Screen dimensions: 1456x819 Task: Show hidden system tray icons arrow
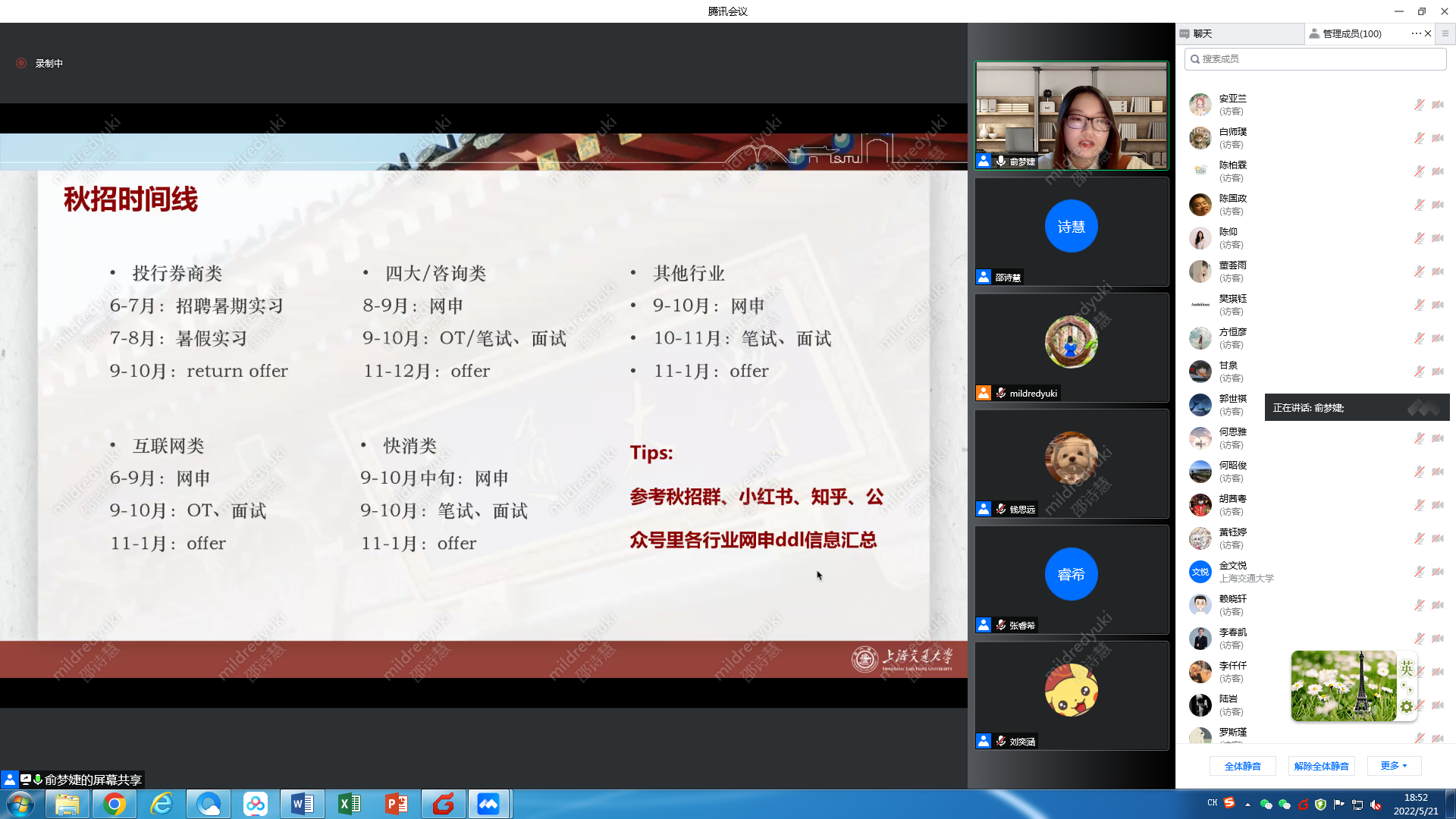point(1247,804)
